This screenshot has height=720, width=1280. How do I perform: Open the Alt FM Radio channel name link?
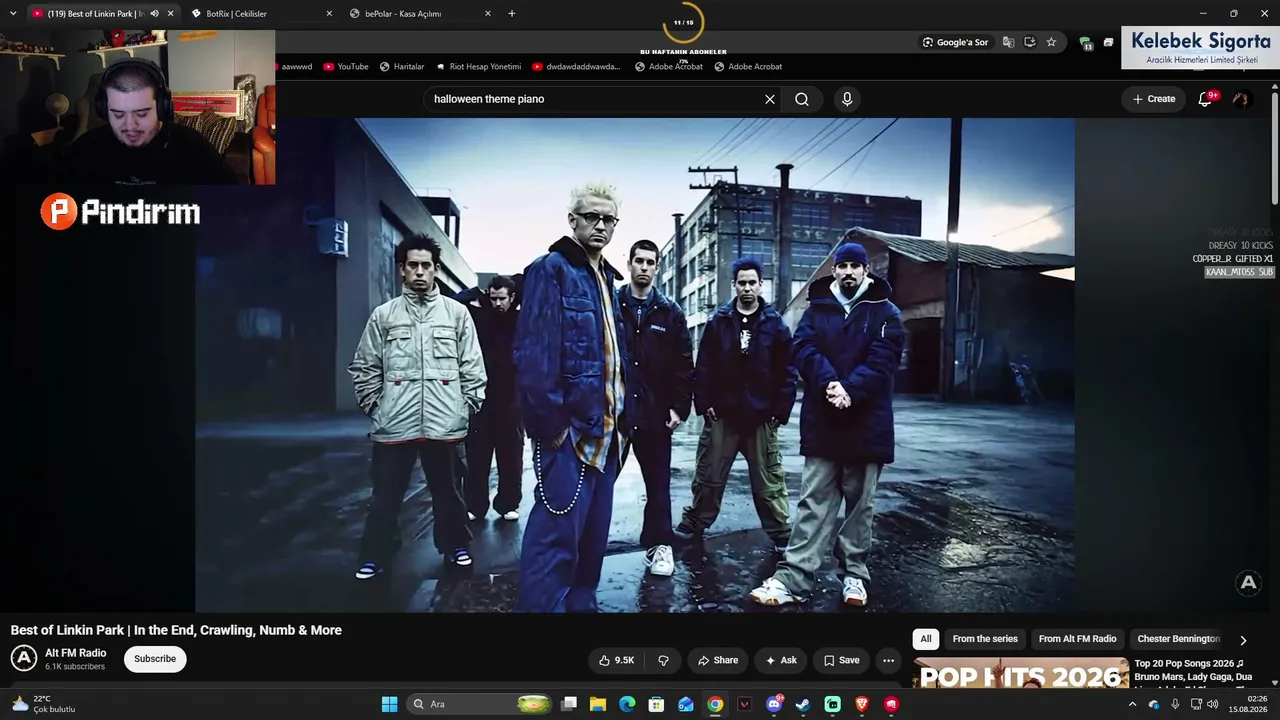coord(75,653)
